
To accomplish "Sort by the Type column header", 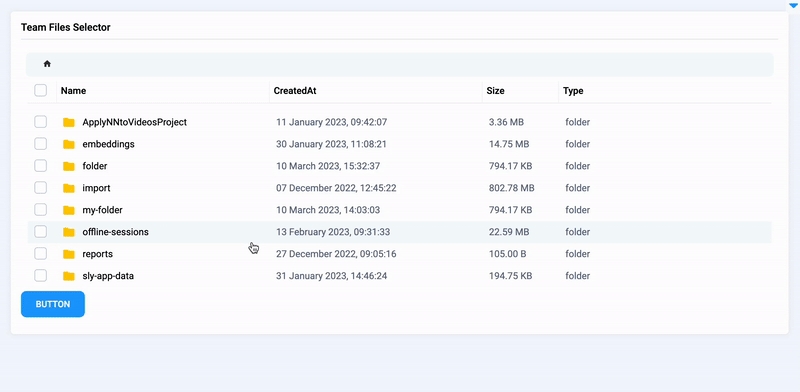I will tap(573, 91).
